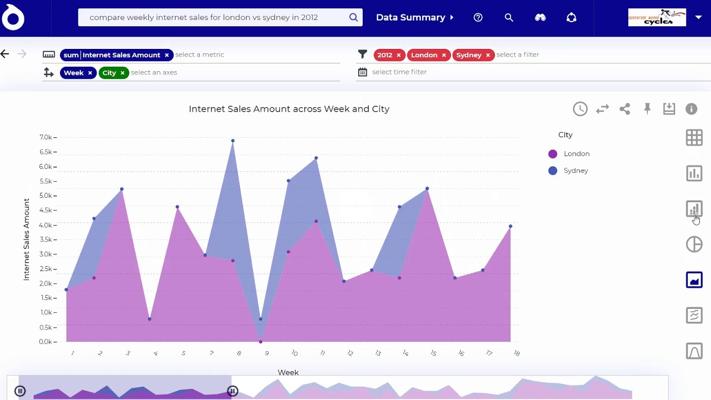711x400 pixels.
Task: Click the notification bell icon in header
Action: coord(571,17)
